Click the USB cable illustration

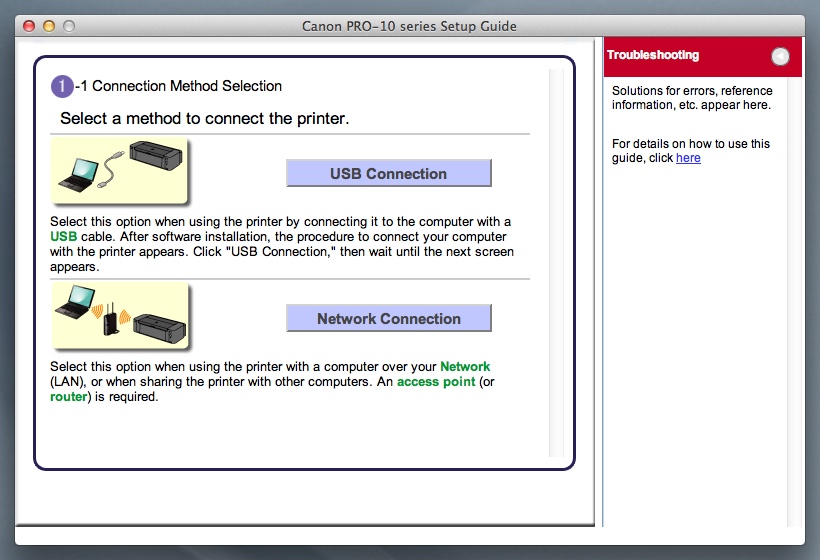tap(120, 171)
